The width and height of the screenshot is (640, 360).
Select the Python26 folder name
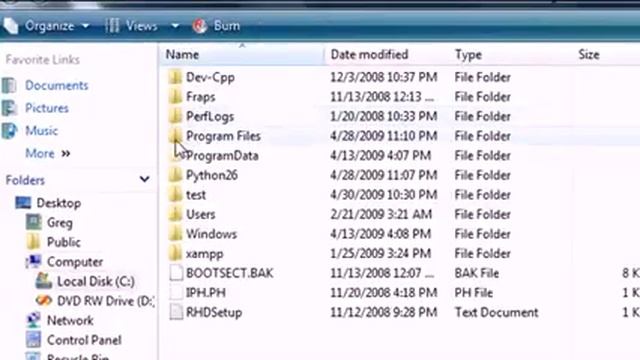tap(211, 176)
